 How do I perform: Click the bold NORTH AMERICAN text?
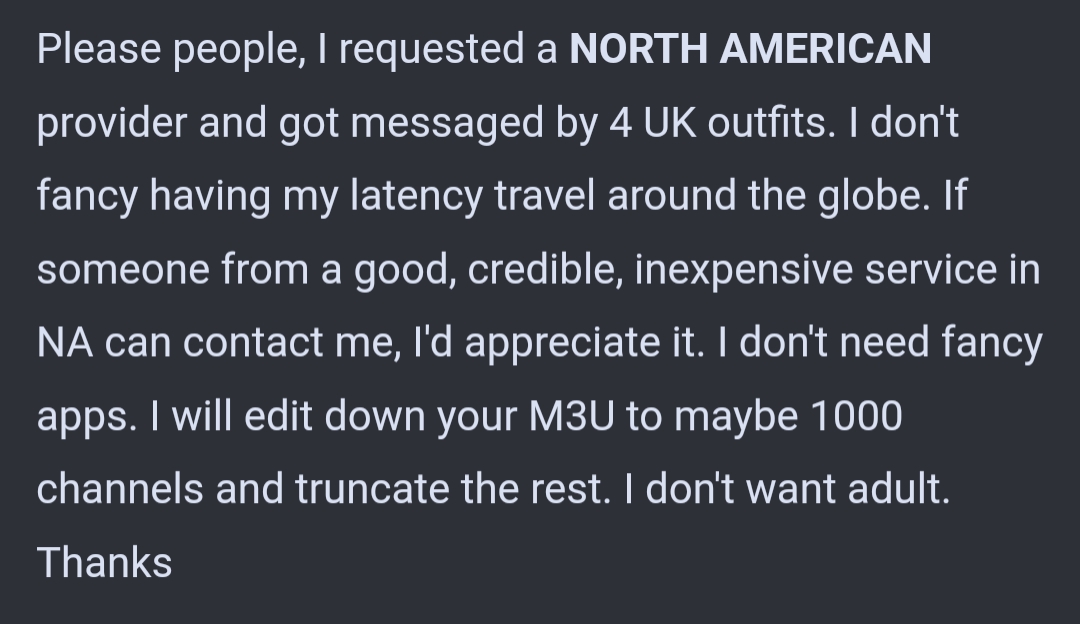point(750,49)
